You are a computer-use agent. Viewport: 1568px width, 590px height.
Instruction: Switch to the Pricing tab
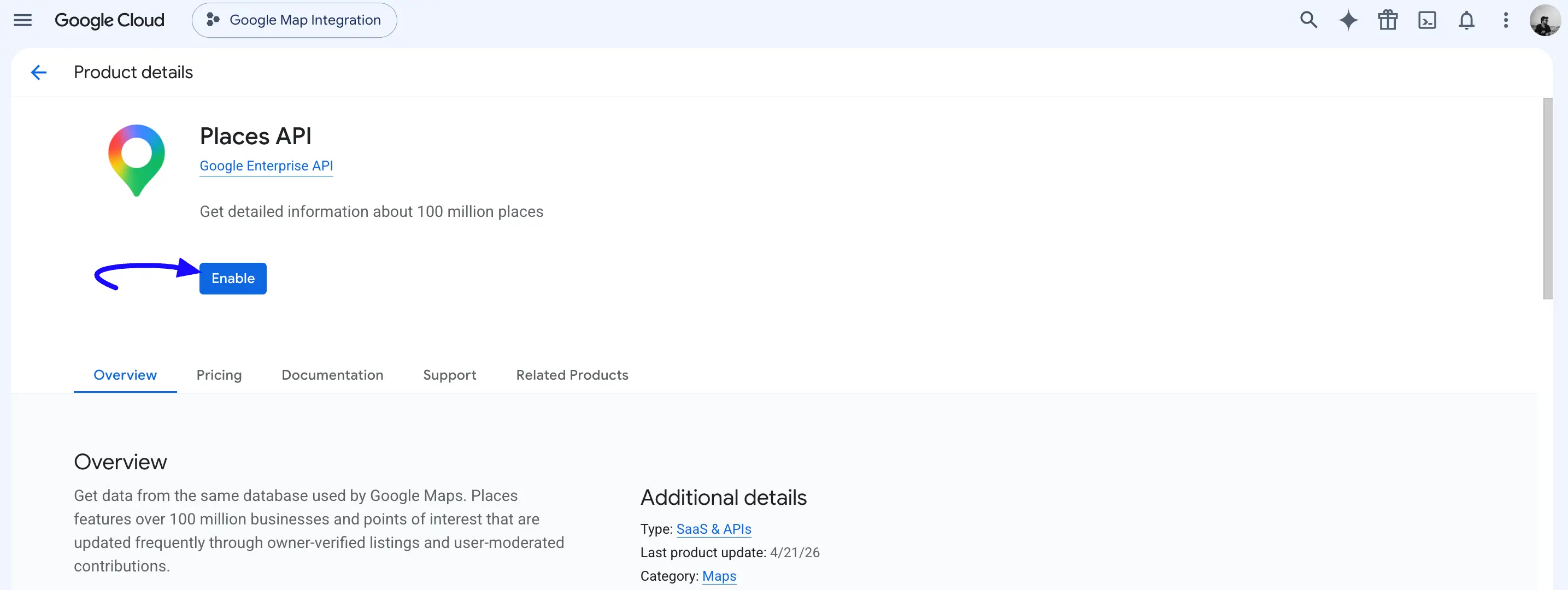coord(219,375)
